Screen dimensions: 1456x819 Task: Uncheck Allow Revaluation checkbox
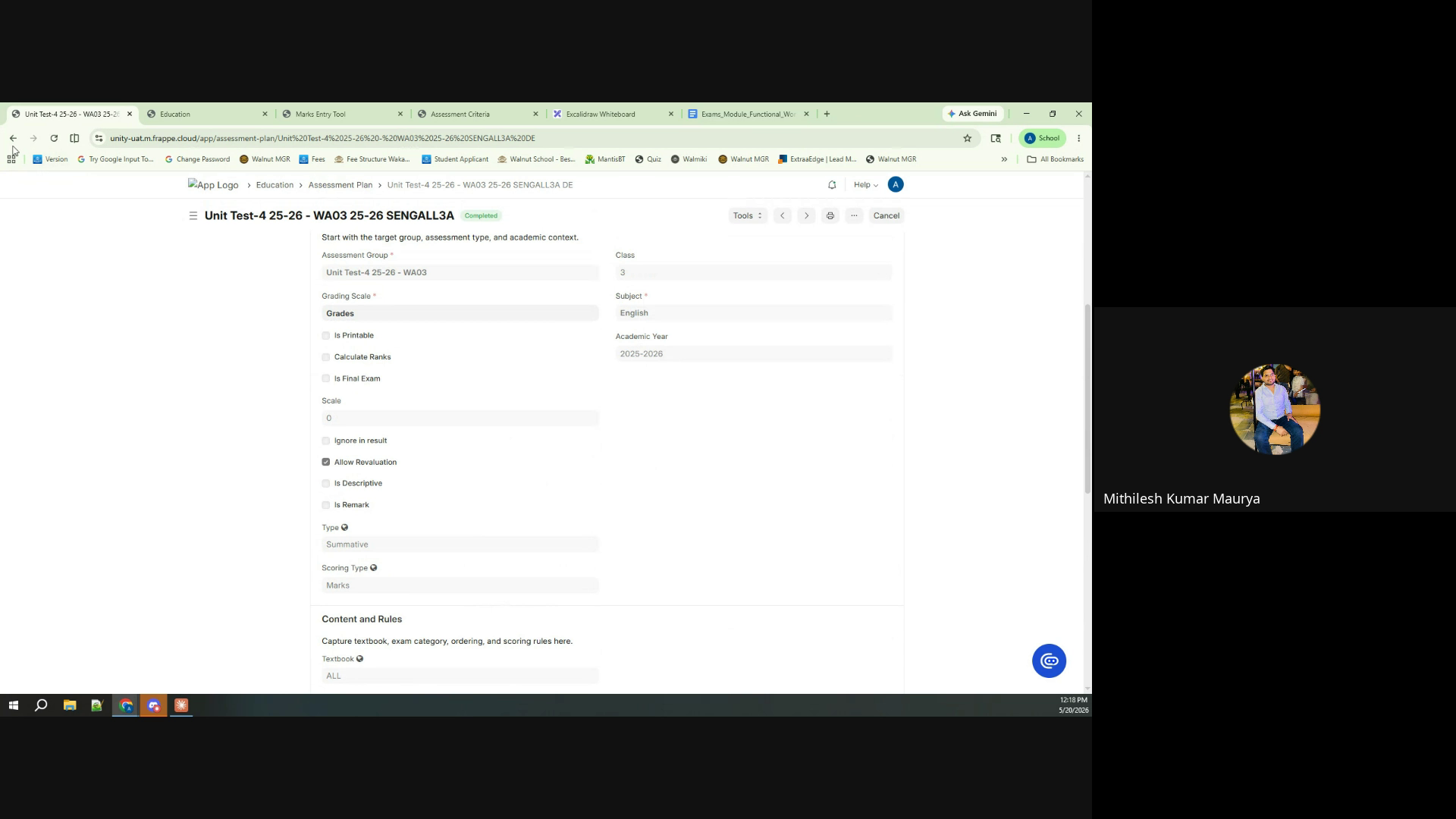(326, 462)
